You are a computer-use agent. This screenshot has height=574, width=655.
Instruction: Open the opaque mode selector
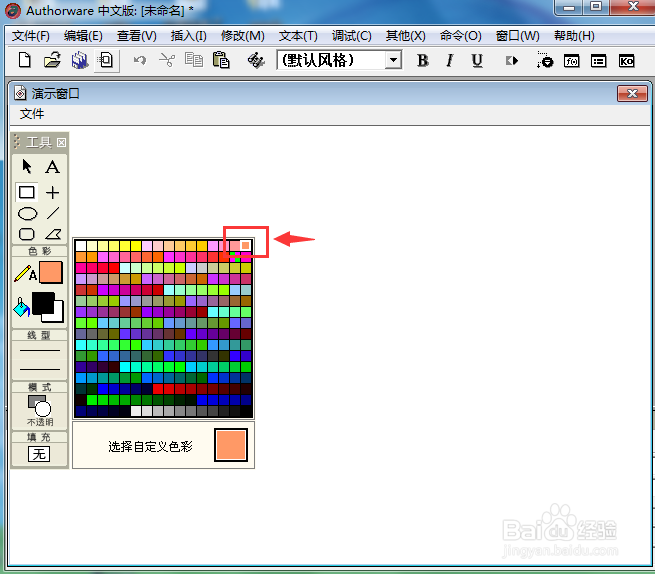point(40,410)
